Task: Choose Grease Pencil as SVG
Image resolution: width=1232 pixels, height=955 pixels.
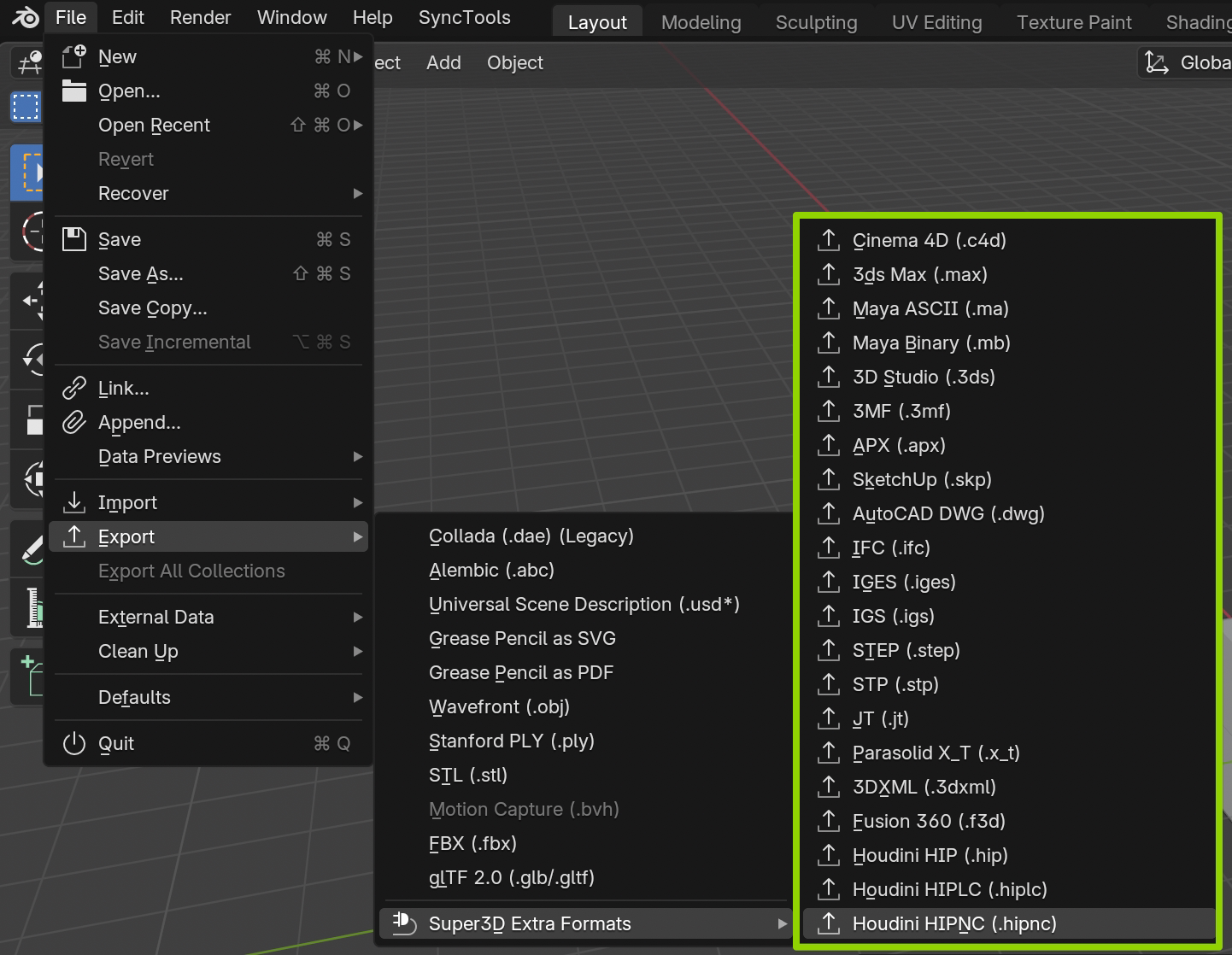Action: pyautogui.click(x=584, y=638)
